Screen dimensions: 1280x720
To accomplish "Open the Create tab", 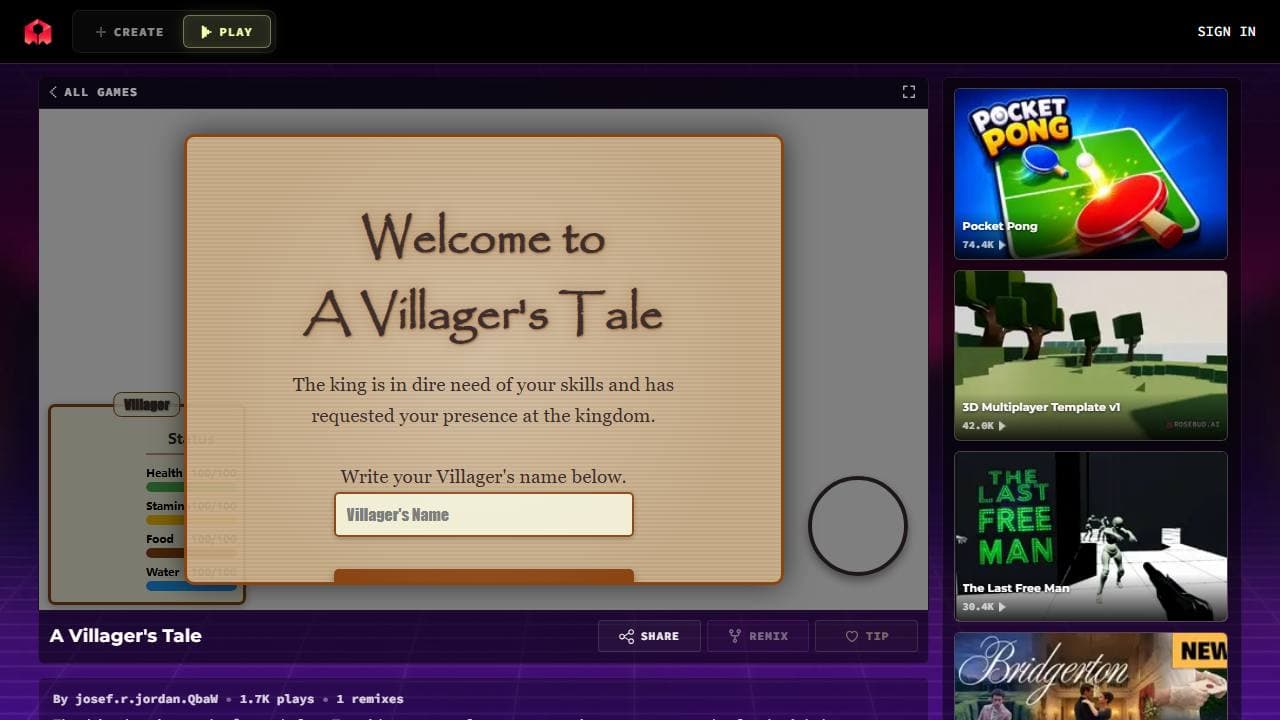I will [129, 32].
